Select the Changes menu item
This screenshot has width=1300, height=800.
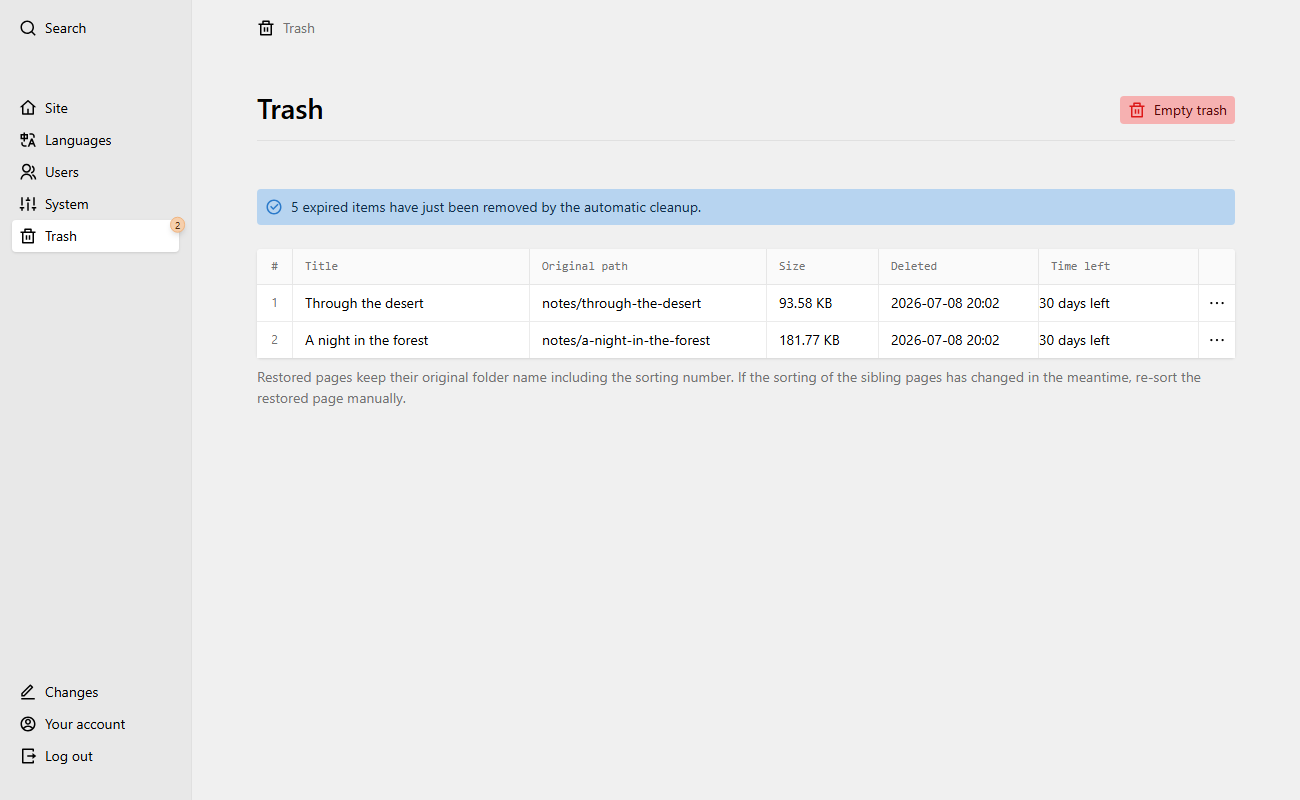[96, 692]
